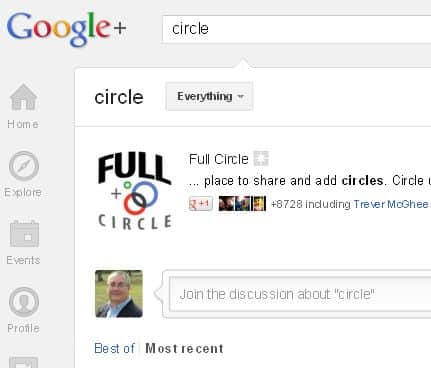
Task: Focus the search box containing circle
Action: 297,29
